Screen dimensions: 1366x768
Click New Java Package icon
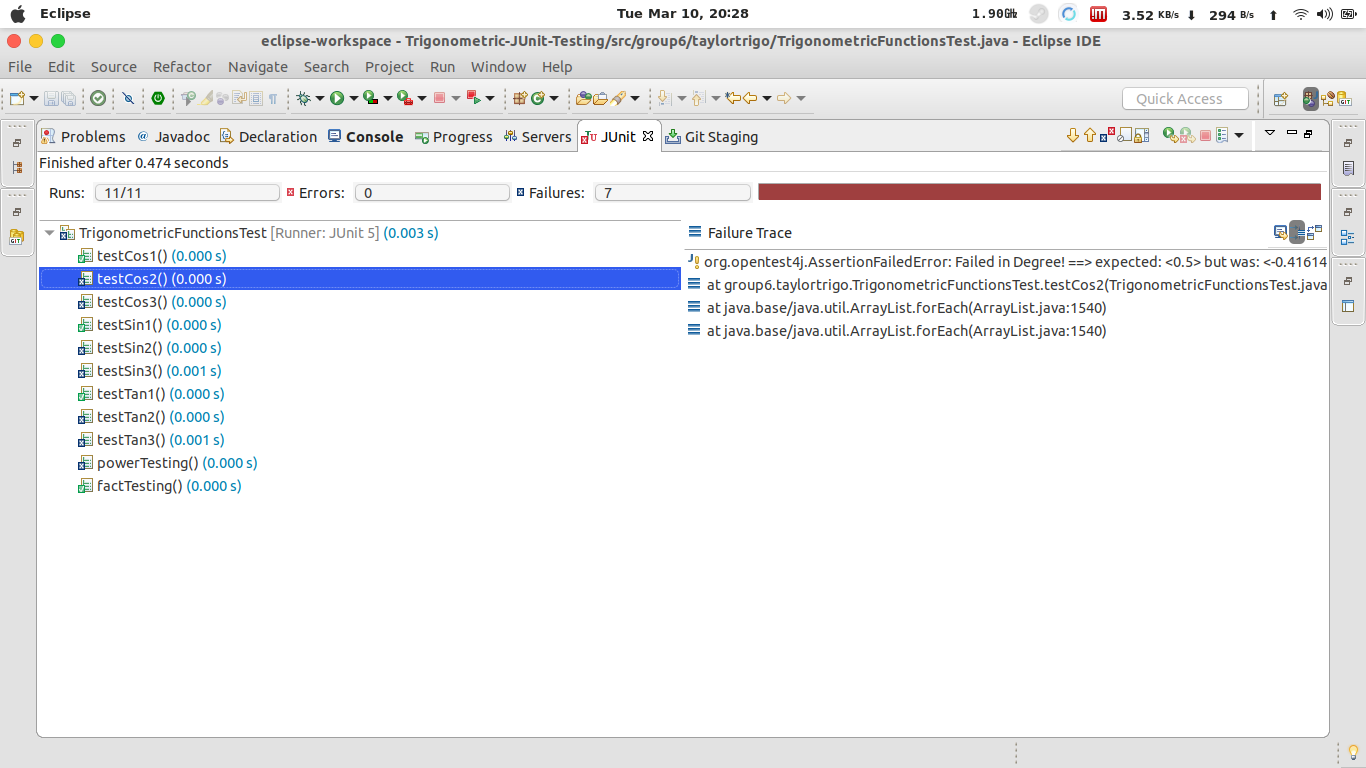tap(520, 98)
